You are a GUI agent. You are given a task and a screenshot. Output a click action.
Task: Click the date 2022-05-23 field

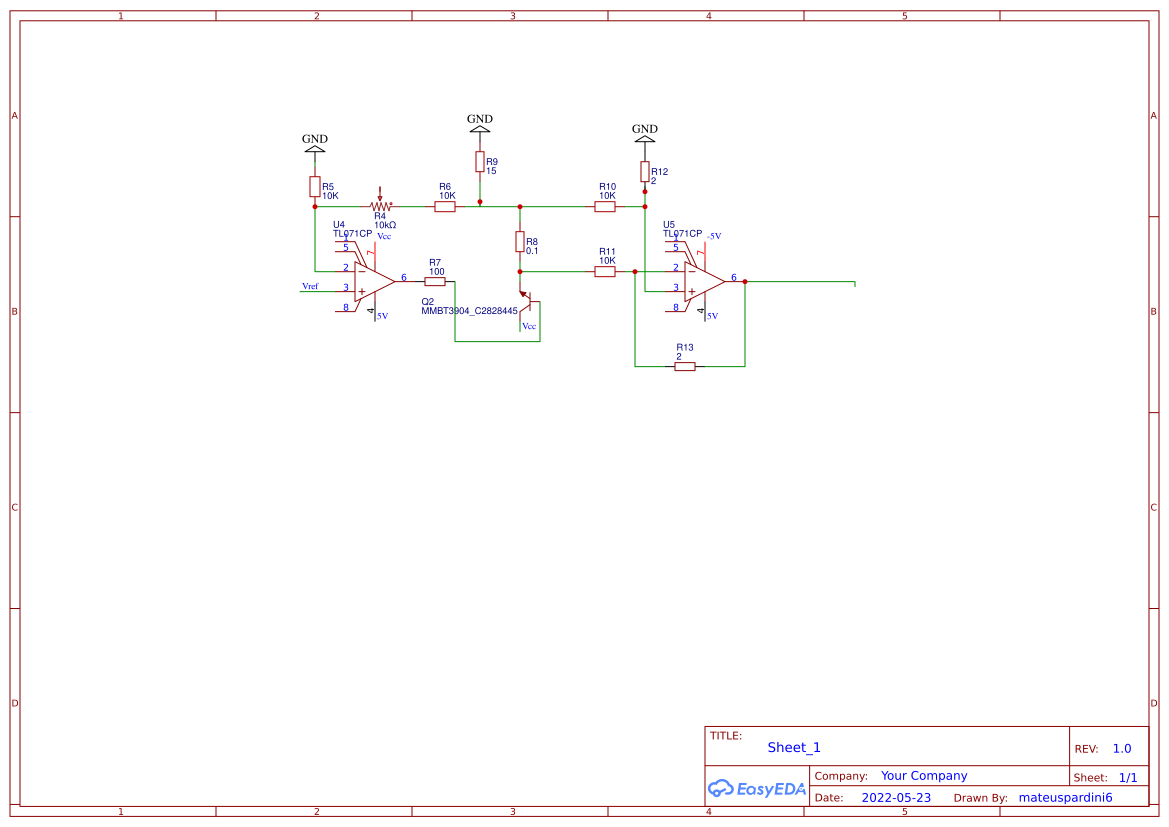click(897, 797)
